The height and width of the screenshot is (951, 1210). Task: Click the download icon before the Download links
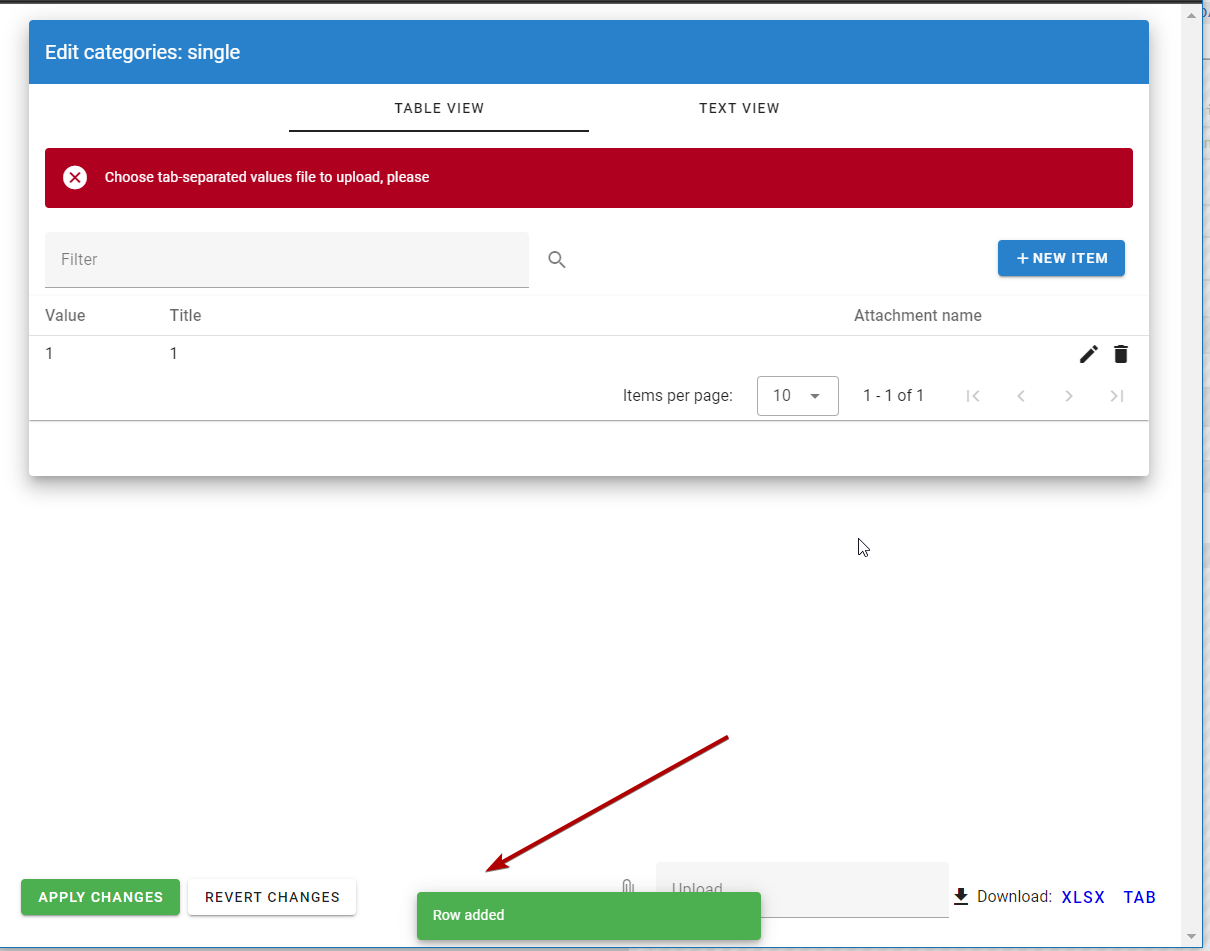(962, 896)
